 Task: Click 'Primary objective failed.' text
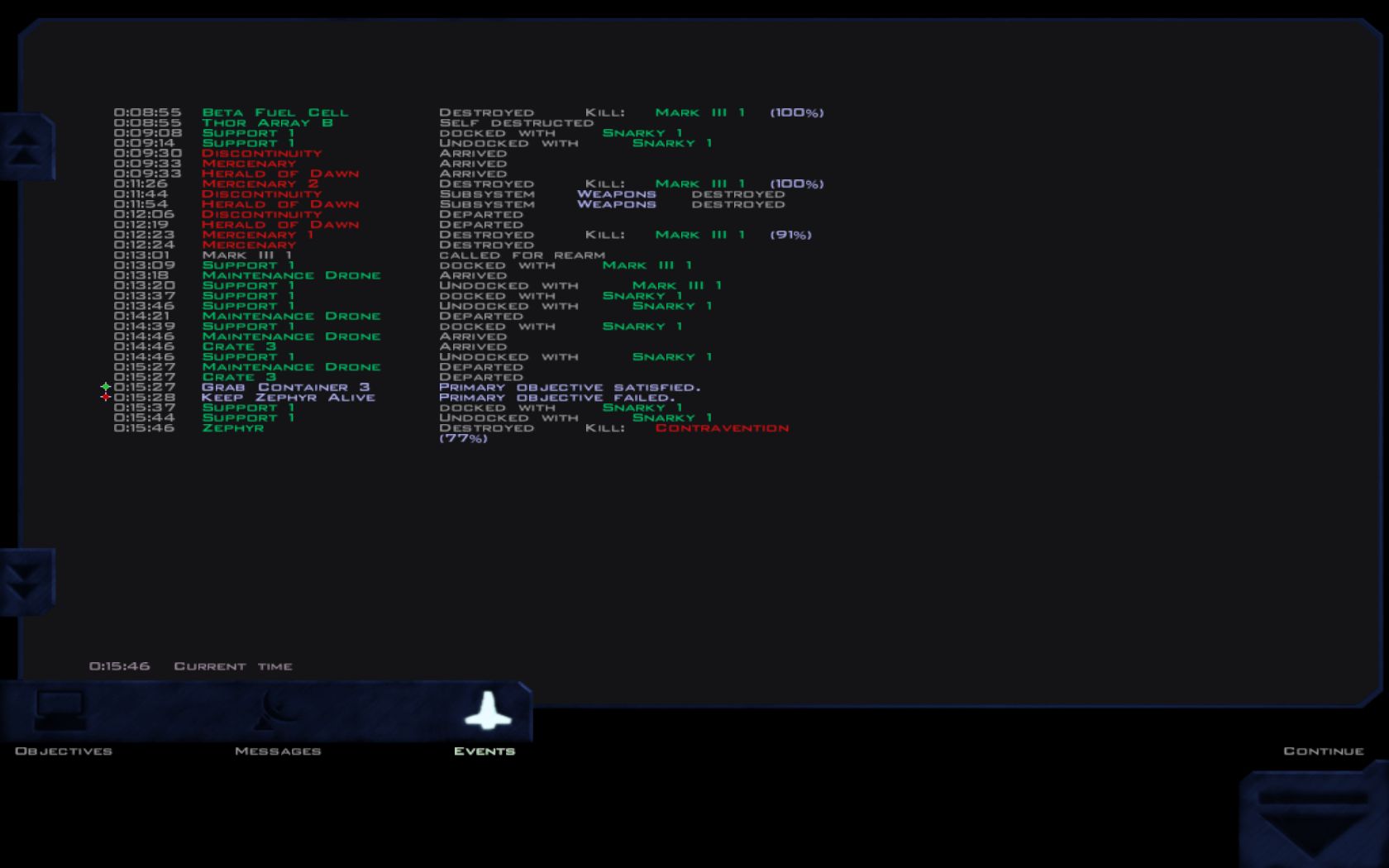(557, 397)
